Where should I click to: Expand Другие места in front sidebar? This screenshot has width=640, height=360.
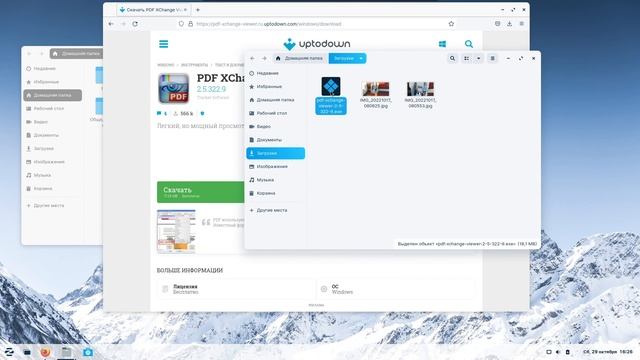click(276, 210)
